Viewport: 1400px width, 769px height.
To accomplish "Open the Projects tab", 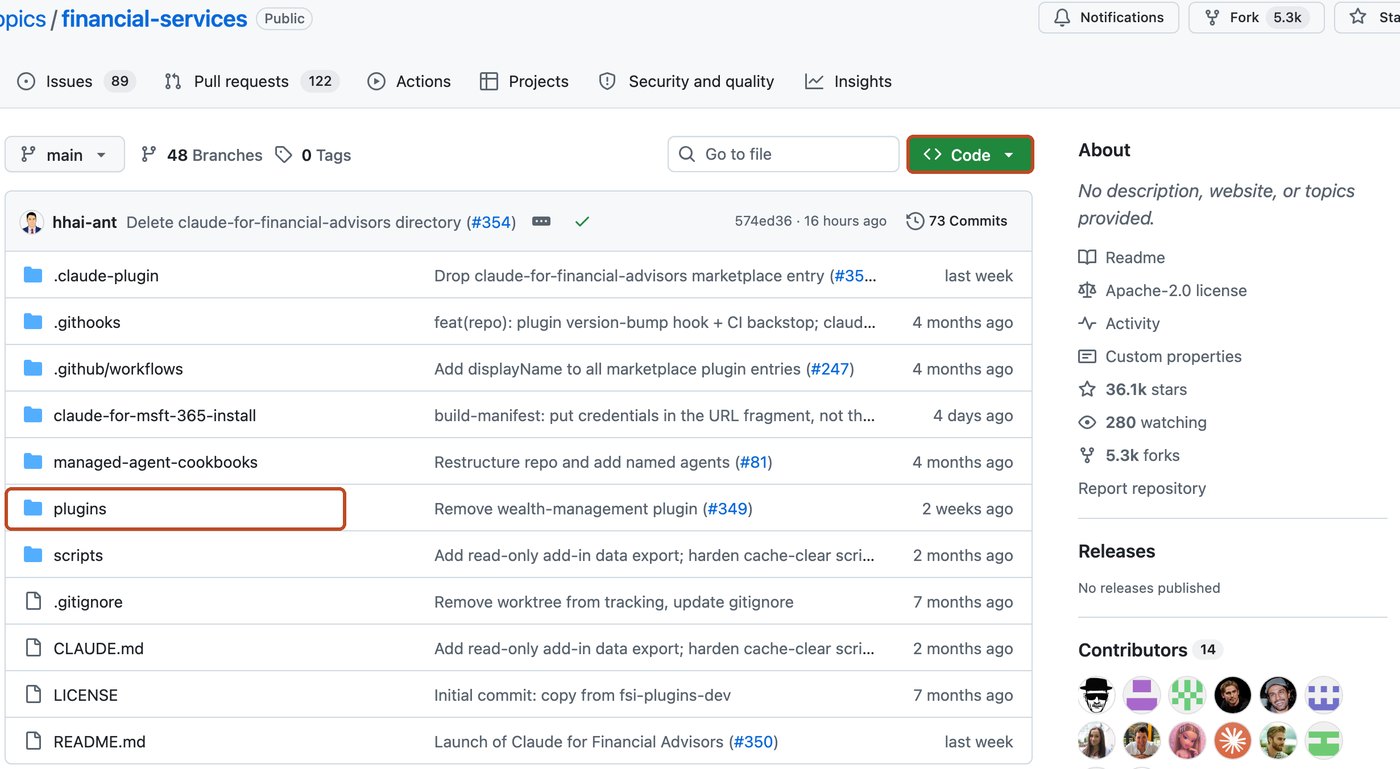I will coord(524,81).
